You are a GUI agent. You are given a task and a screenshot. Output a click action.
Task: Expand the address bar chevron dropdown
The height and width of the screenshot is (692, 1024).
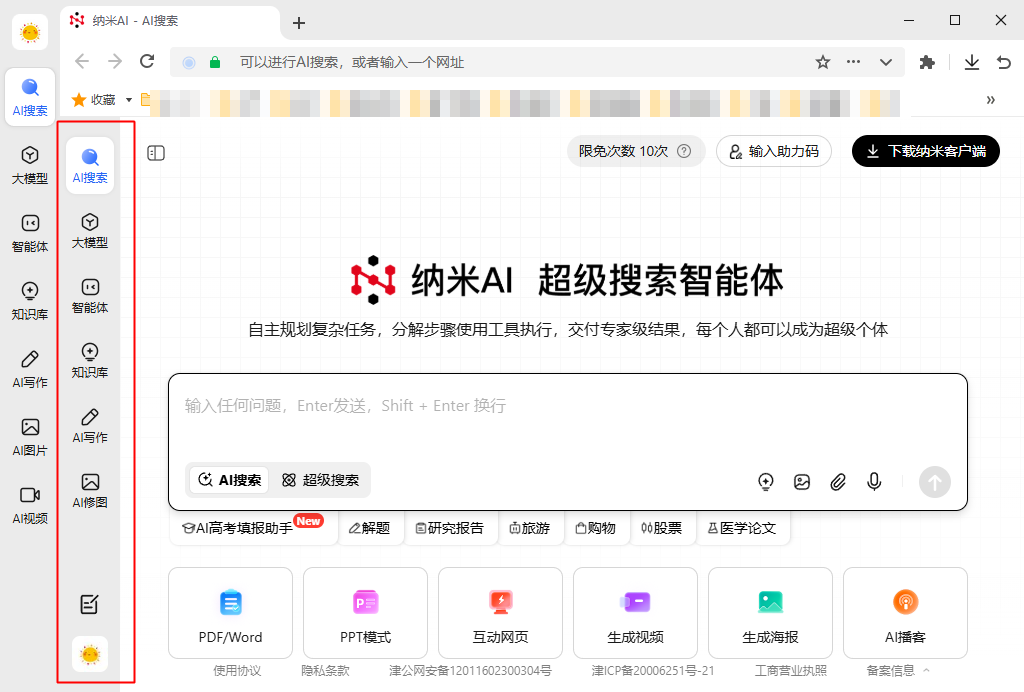point(886,62)
